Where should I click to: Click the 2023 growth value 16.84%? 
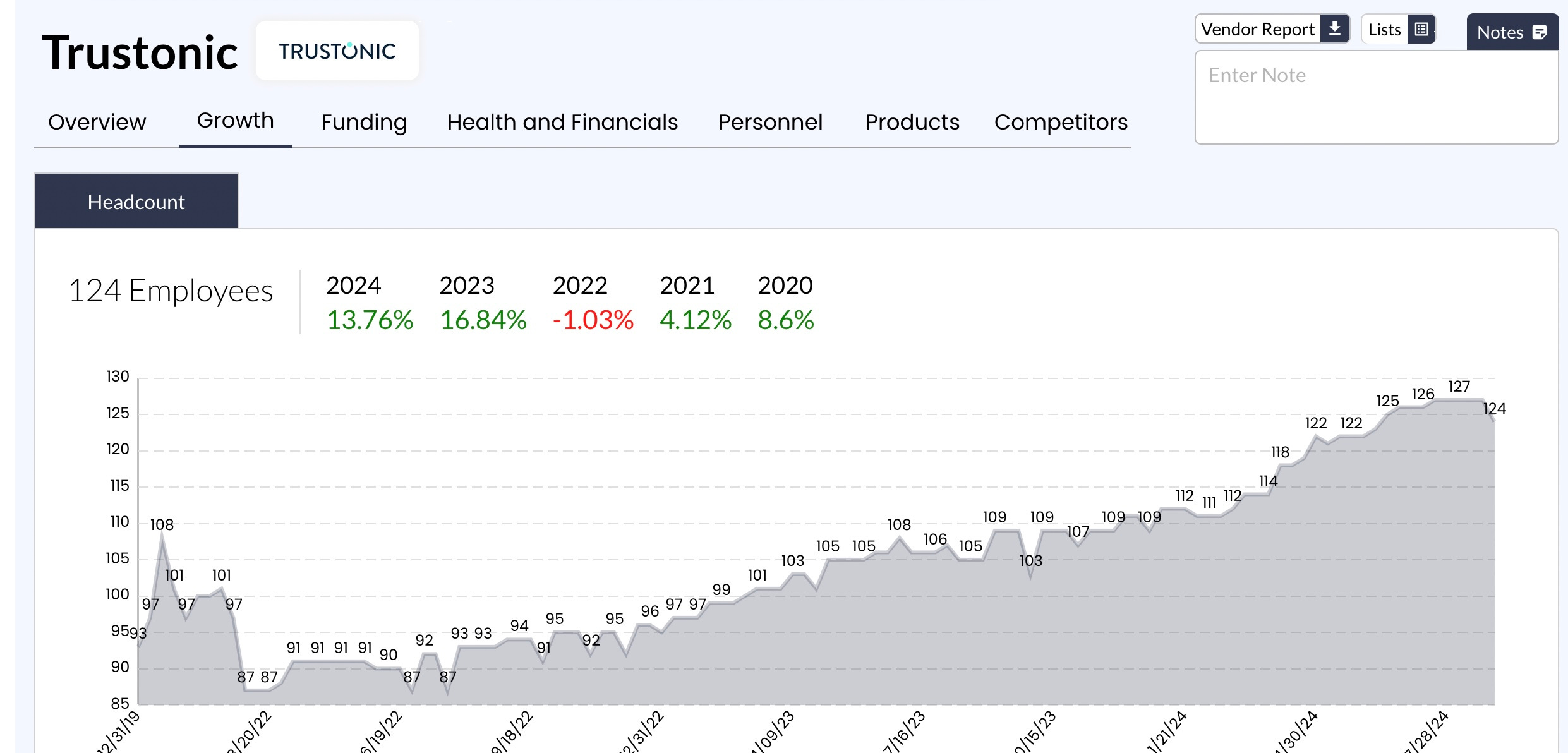(483, 320)
